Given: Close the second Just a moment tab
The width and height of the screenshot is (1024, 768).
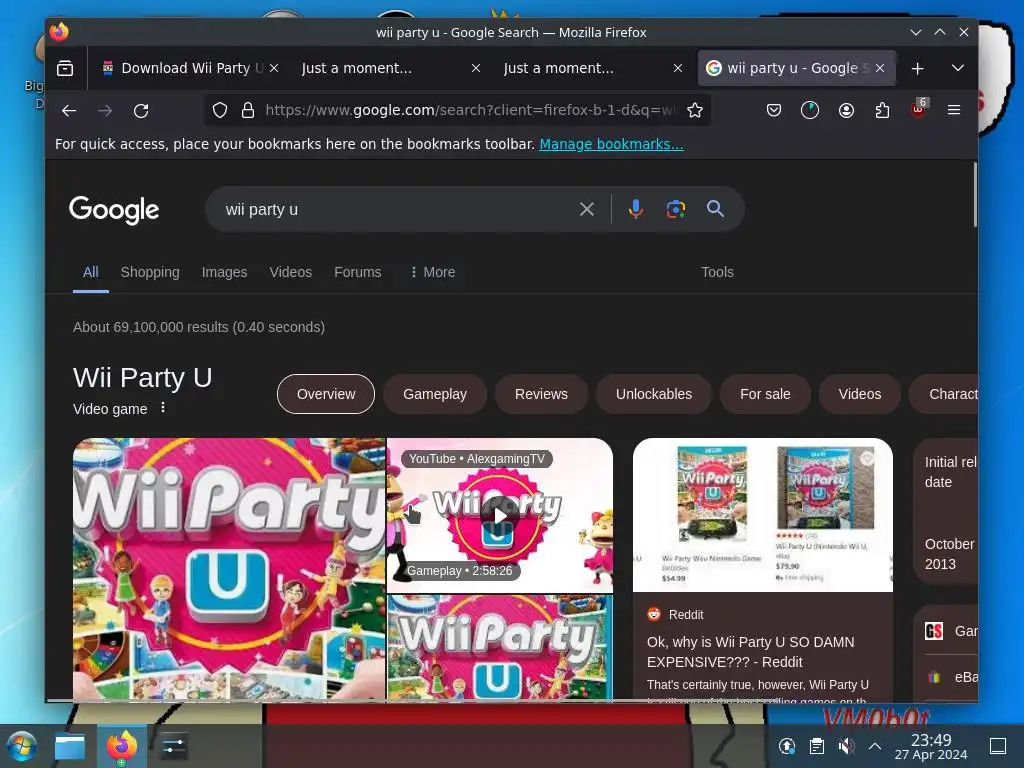Looking at the screenshot, I should coord(678,68).
